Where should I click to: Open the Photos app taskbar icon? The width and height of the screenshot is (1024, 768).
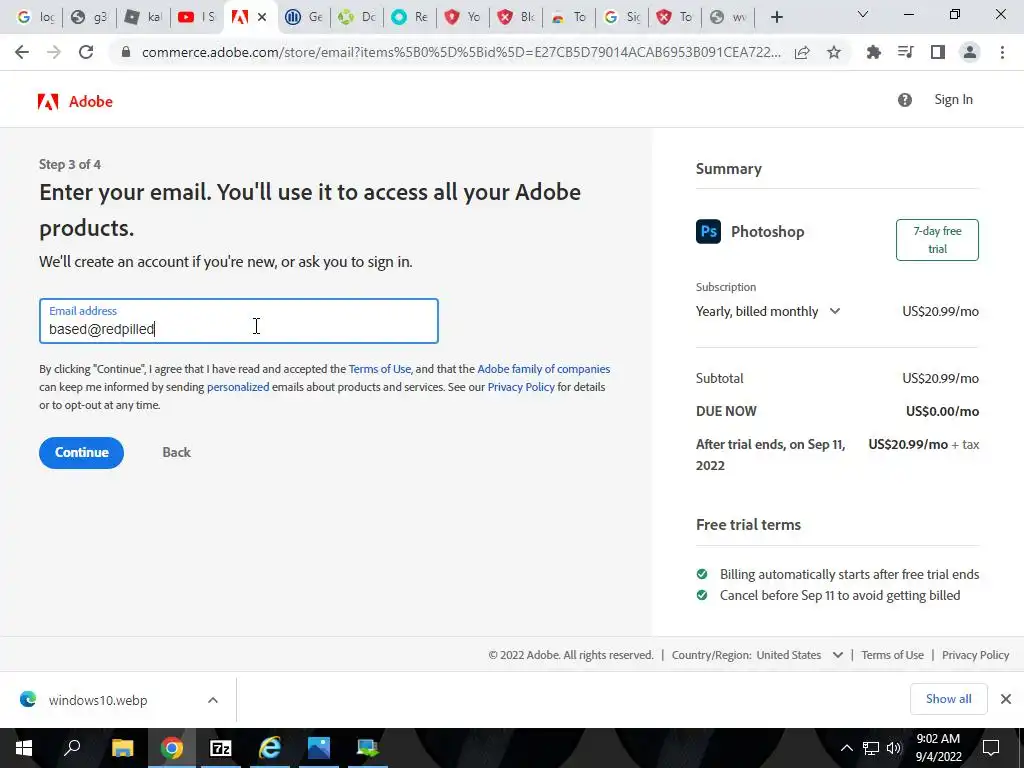(x=319, y=748)
